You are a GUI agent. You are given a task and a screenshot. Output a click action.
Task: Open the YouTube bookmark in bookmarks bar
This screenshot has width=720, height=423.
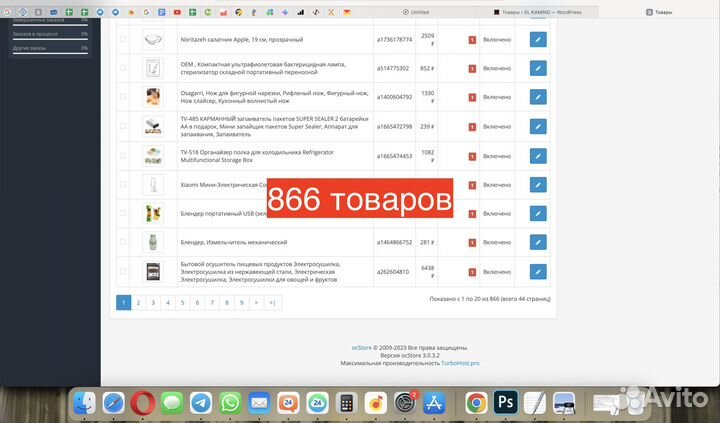click(177, 12)
